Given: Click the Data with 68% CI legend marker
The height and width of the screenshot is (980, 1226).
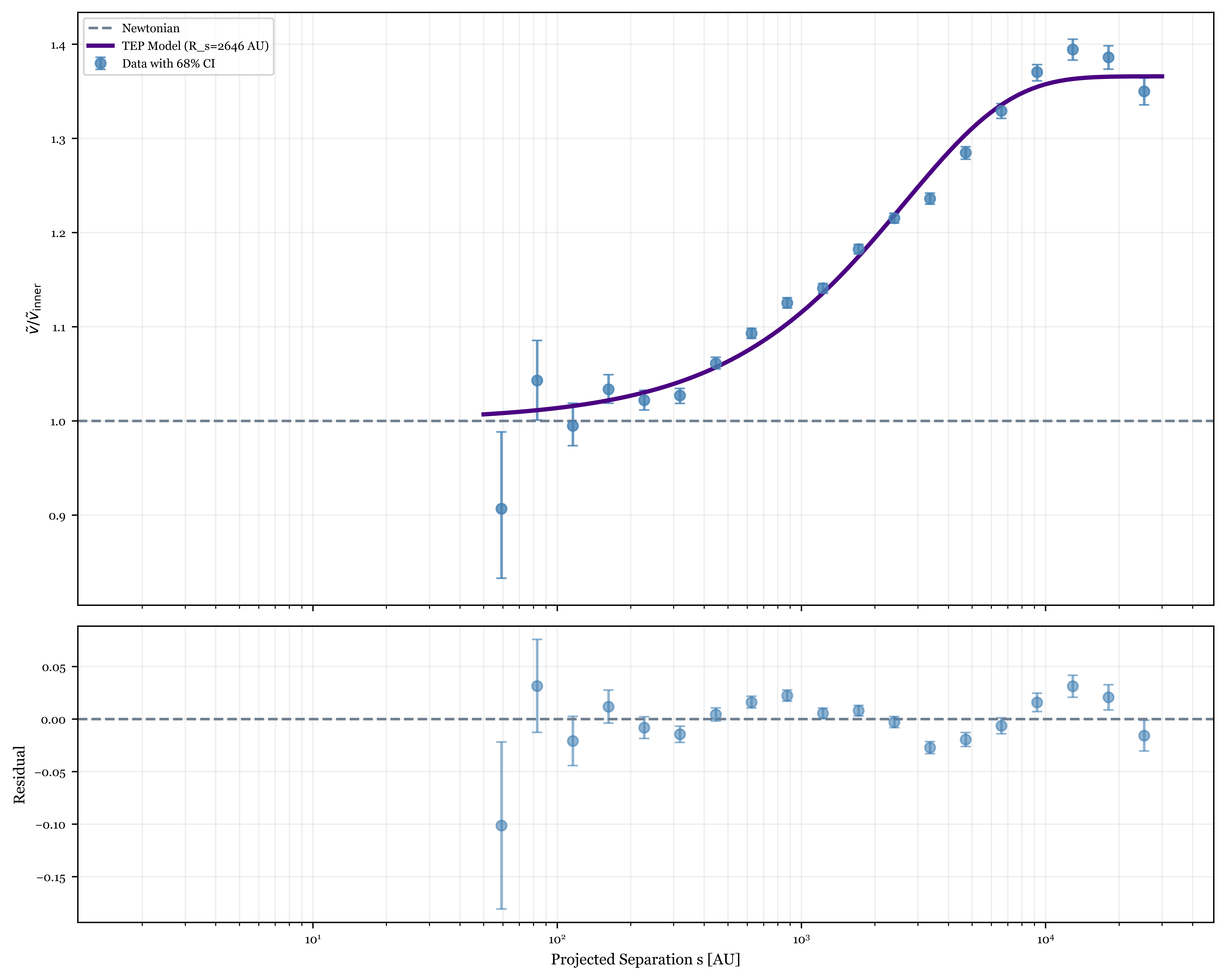Looking at the screenshot, I should coord(101,64).
